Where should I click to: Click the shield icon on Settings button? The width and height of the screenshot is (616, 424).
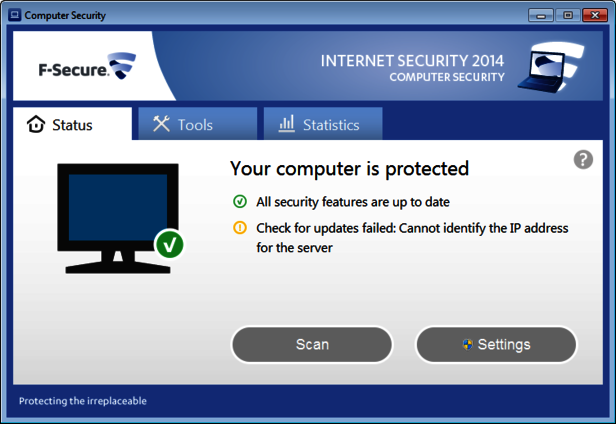click(x=467, y=344)
